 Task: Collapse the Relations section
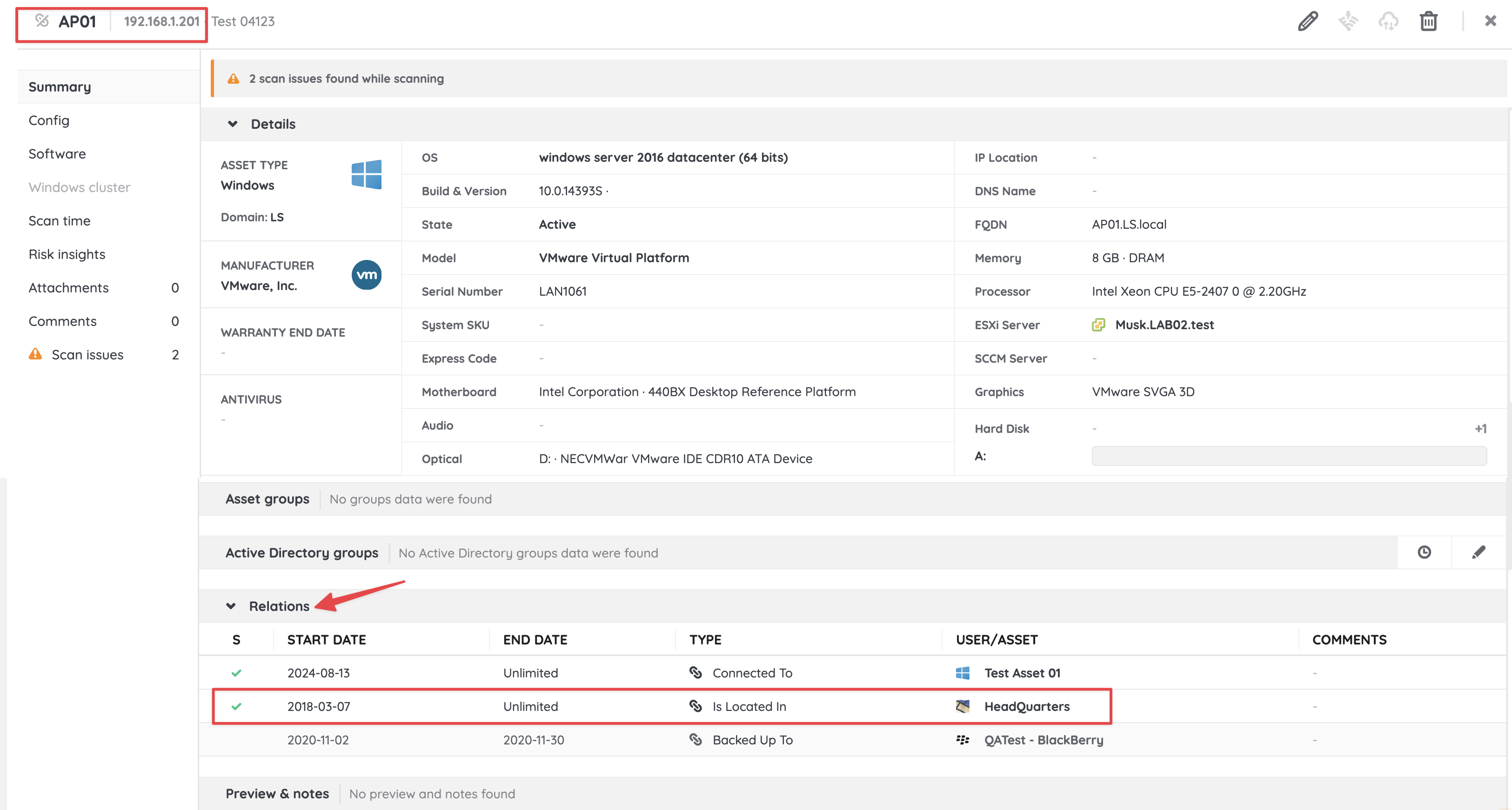coord(231,606)
